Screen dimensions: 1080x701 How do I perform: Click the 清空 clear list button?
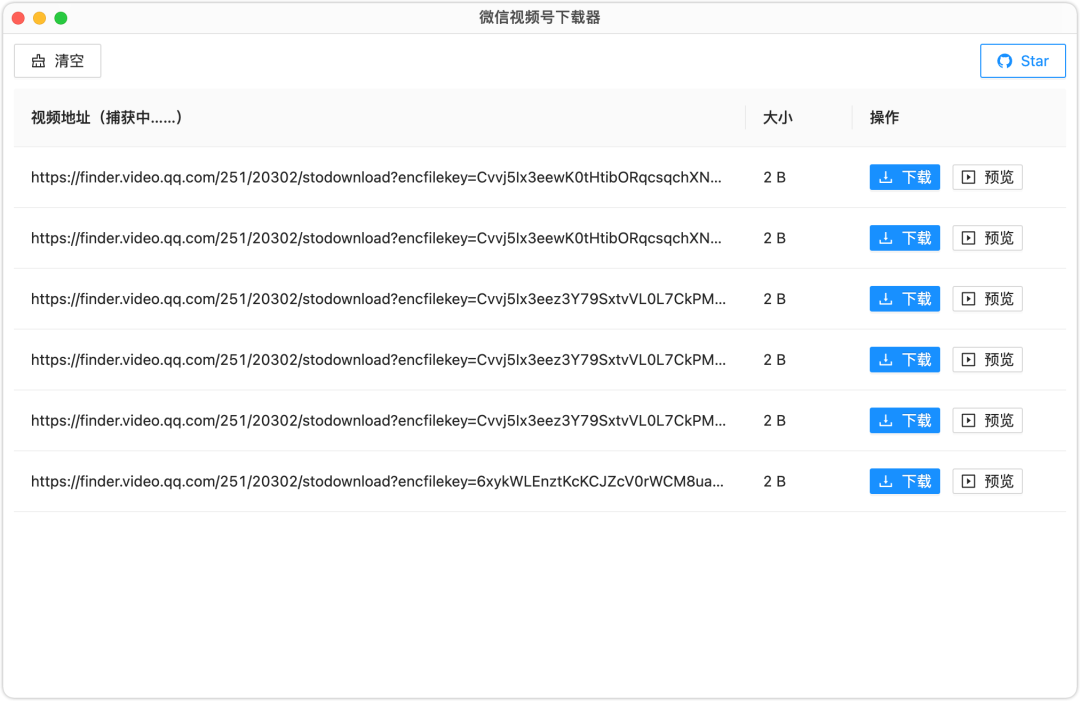pyautogui.click(x=58, y=61)
